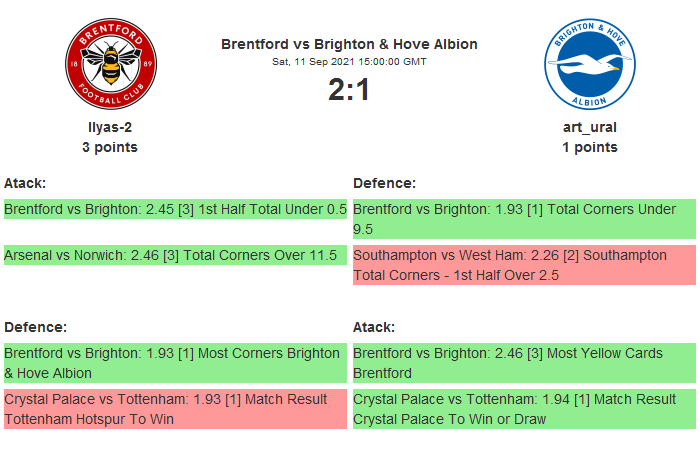Click the 3 points label under Ilyas-2
This screenshot has width=700, height=460.
110,147
